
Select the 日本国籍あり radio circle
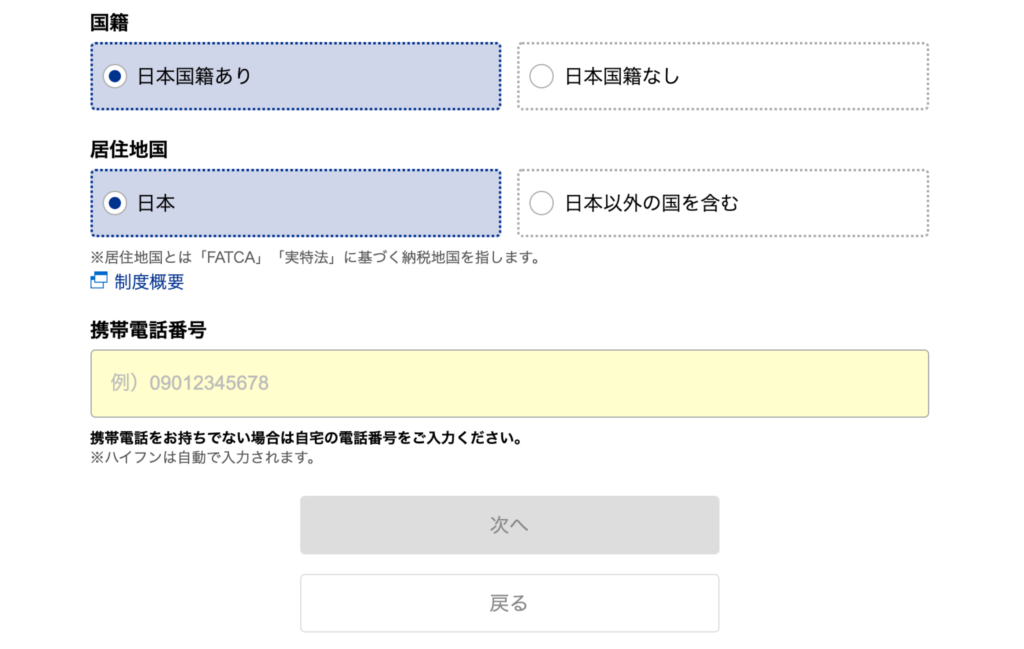pyautogui.click(x=115, y=76)
